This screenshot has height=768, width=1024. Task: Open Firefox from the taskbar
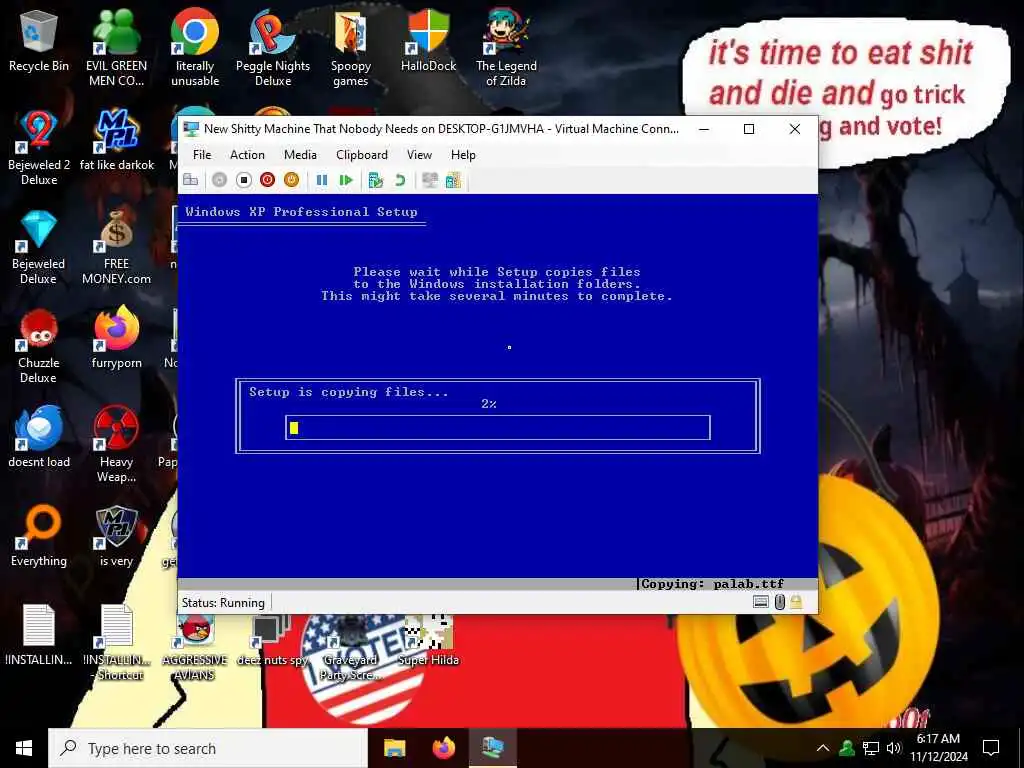tap(444, 748)
